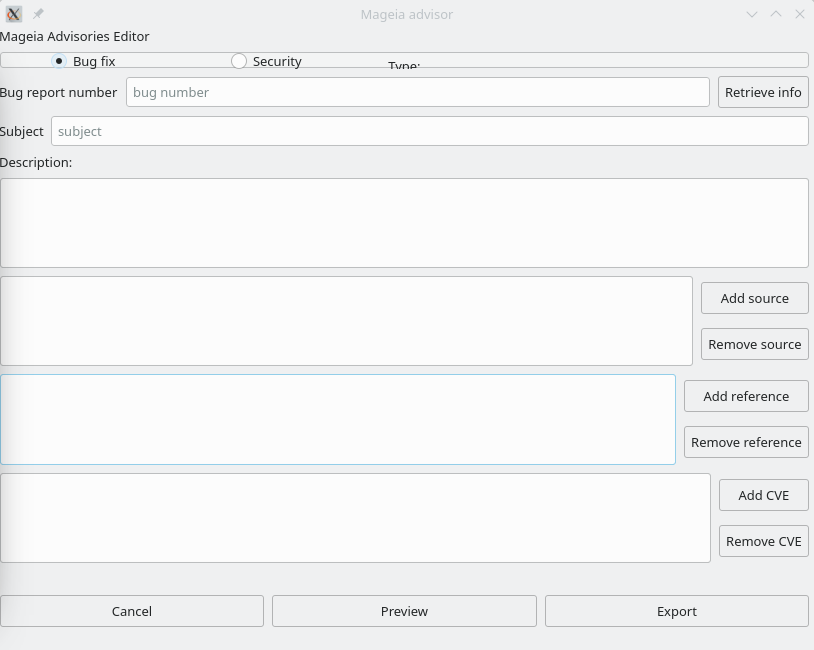814x650 pixels.
Task: Click the 'Description:' label
Action: (36, 162)
